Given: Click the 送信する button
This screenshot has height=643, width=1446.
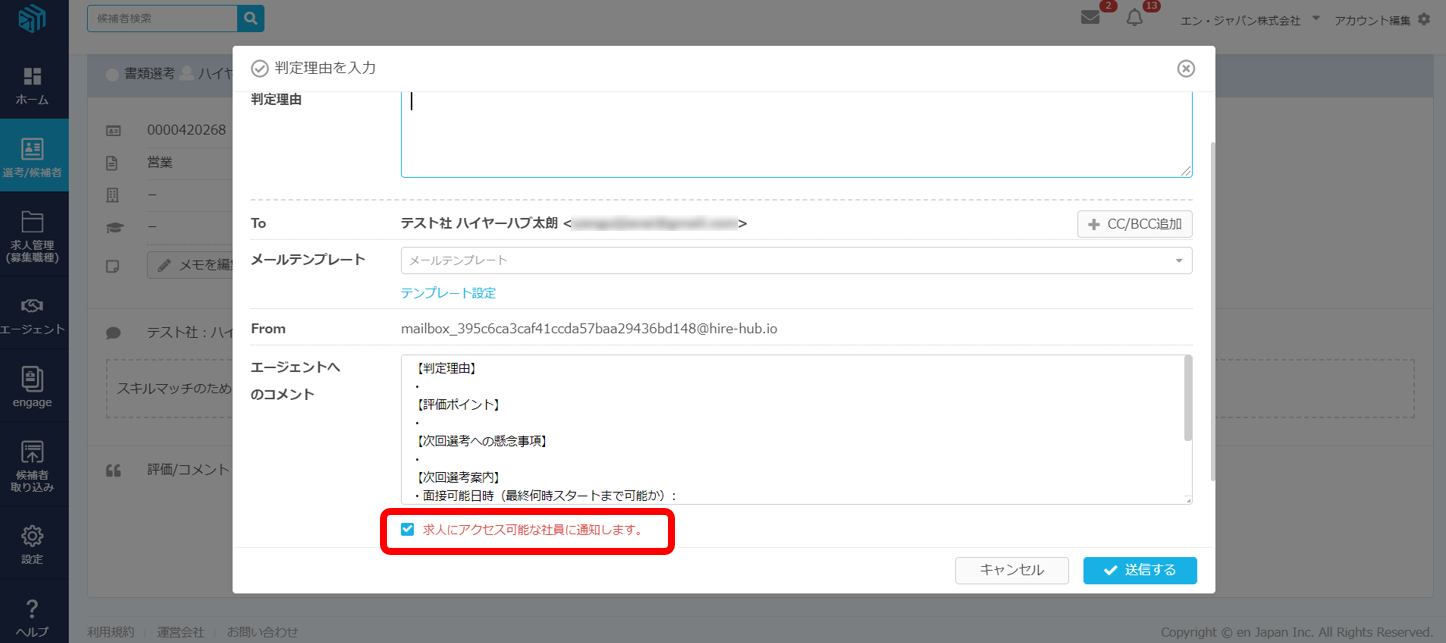Looking at the screenshot, I should (1139, 570).
